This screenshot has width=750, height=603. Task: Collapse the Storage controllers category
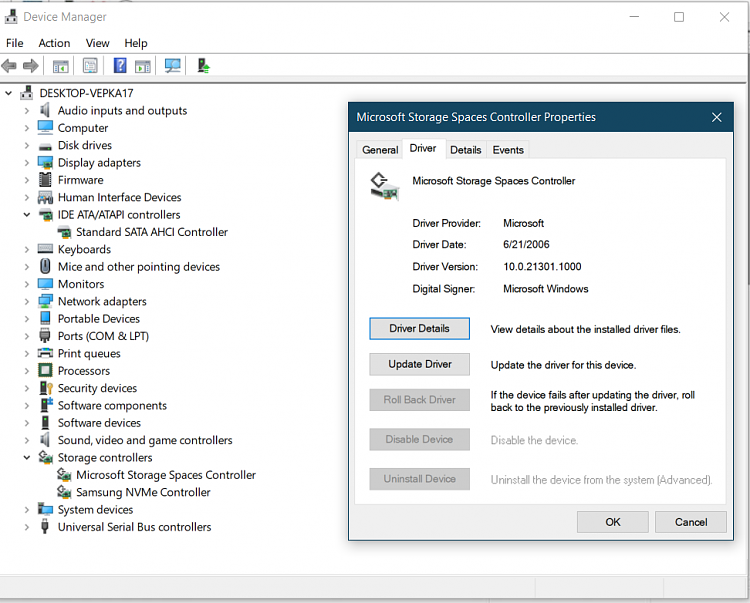27,458
